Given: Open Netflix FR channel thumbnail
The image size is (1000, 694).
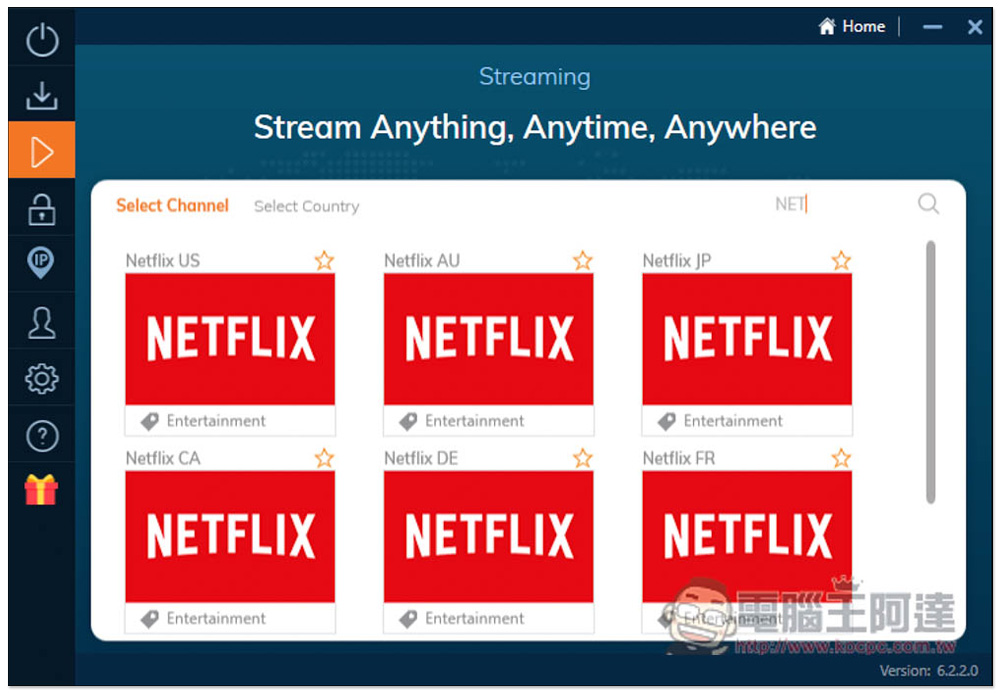Looking at the screenshot, I should pos(747,536).
